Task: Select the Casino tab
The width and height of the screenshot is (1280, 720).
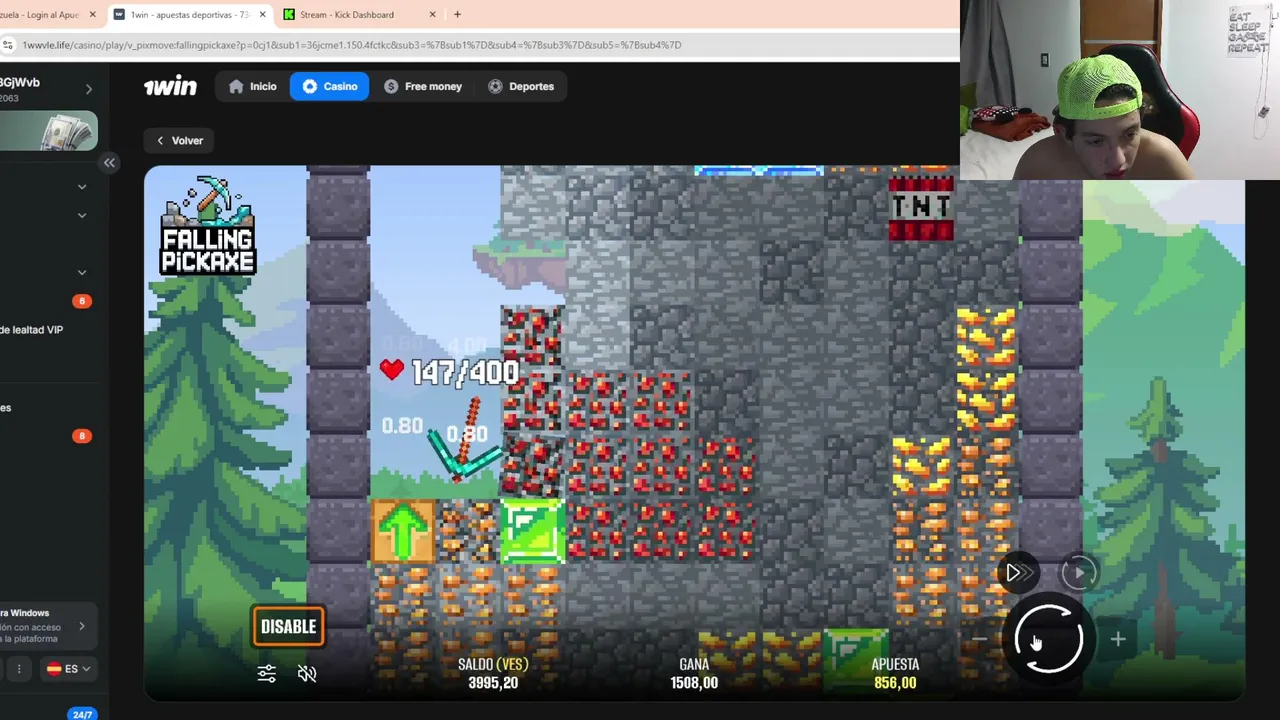Action: pyautogui.click(x=329, y=86)
